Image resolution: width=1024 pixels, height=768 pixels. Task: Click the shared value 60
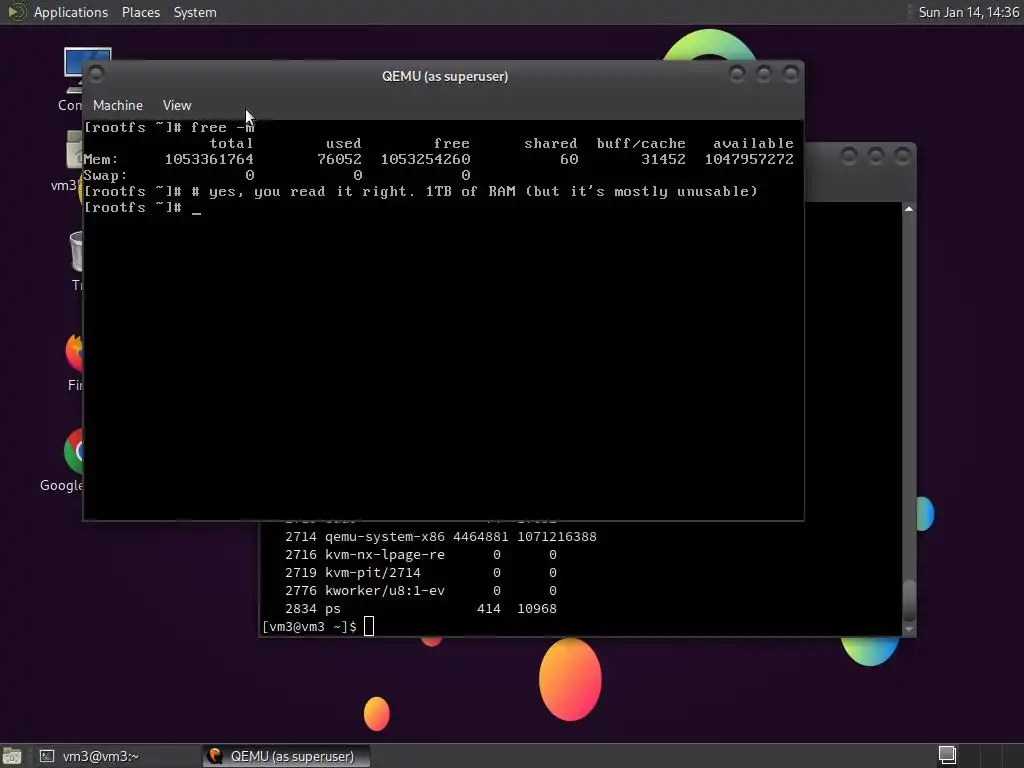(569, 159)
